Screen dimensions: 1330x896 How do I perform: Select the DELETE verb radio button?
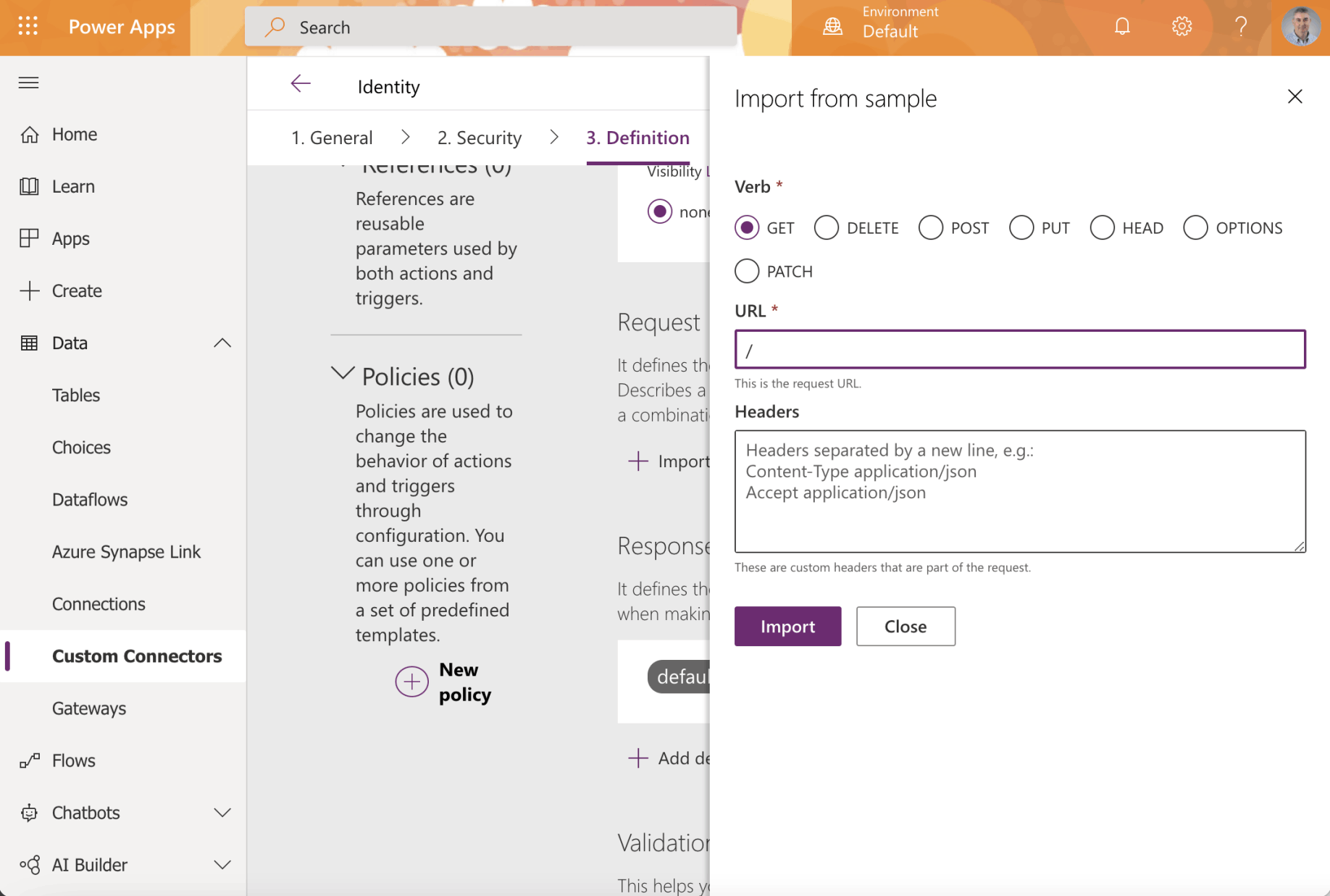point(827,227)
